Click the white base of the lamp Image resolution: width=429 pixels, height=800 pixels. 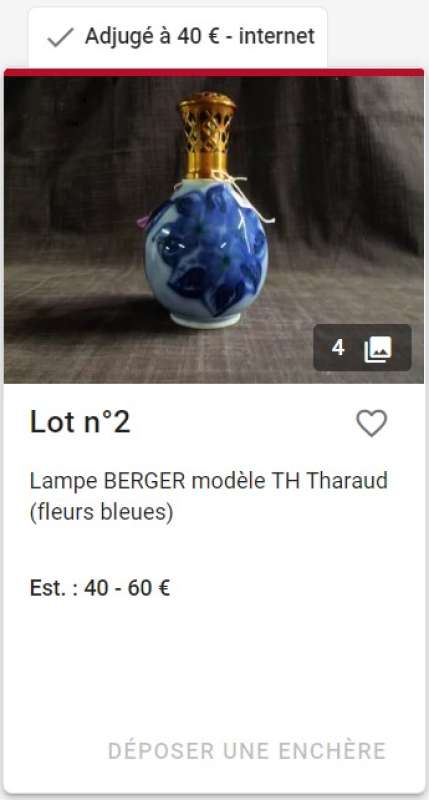(x=205, y=321)
